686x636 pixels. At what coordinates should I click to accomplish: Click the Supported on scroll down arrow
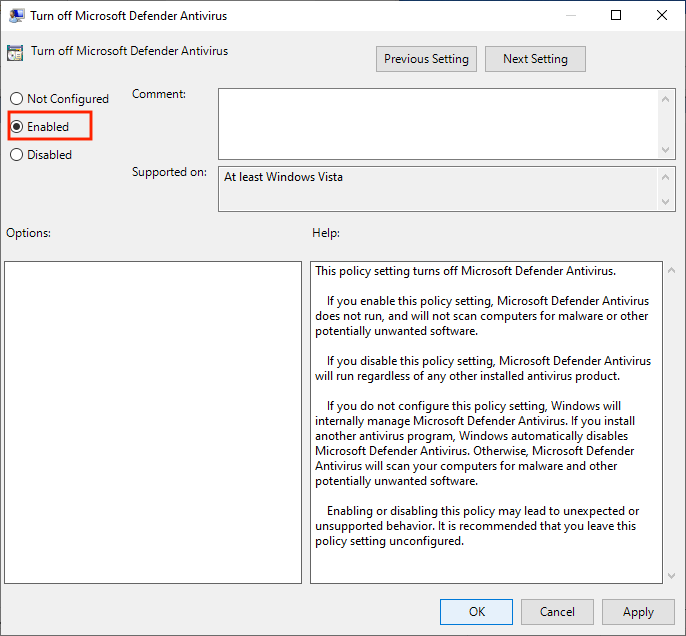point(665,202)
